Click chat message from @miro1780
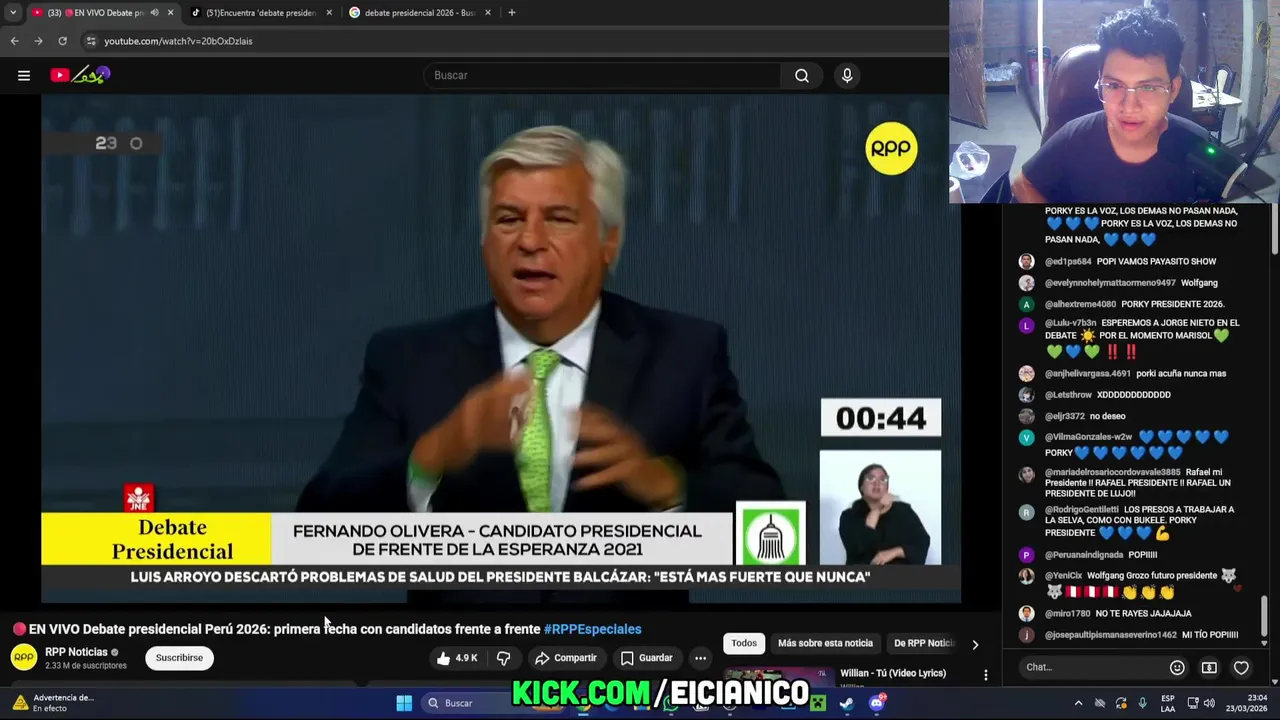The width and height of the screenshot is (1280, 720). pyautogui.click(x=1143, y=614)
